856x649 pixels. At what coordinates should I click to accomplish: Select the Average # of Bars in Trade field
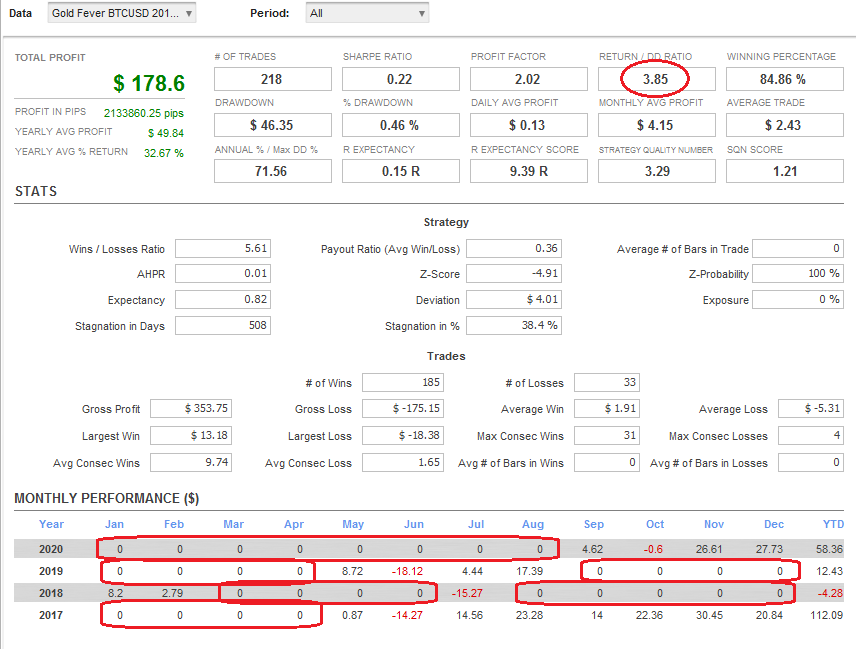coord(798,248)
